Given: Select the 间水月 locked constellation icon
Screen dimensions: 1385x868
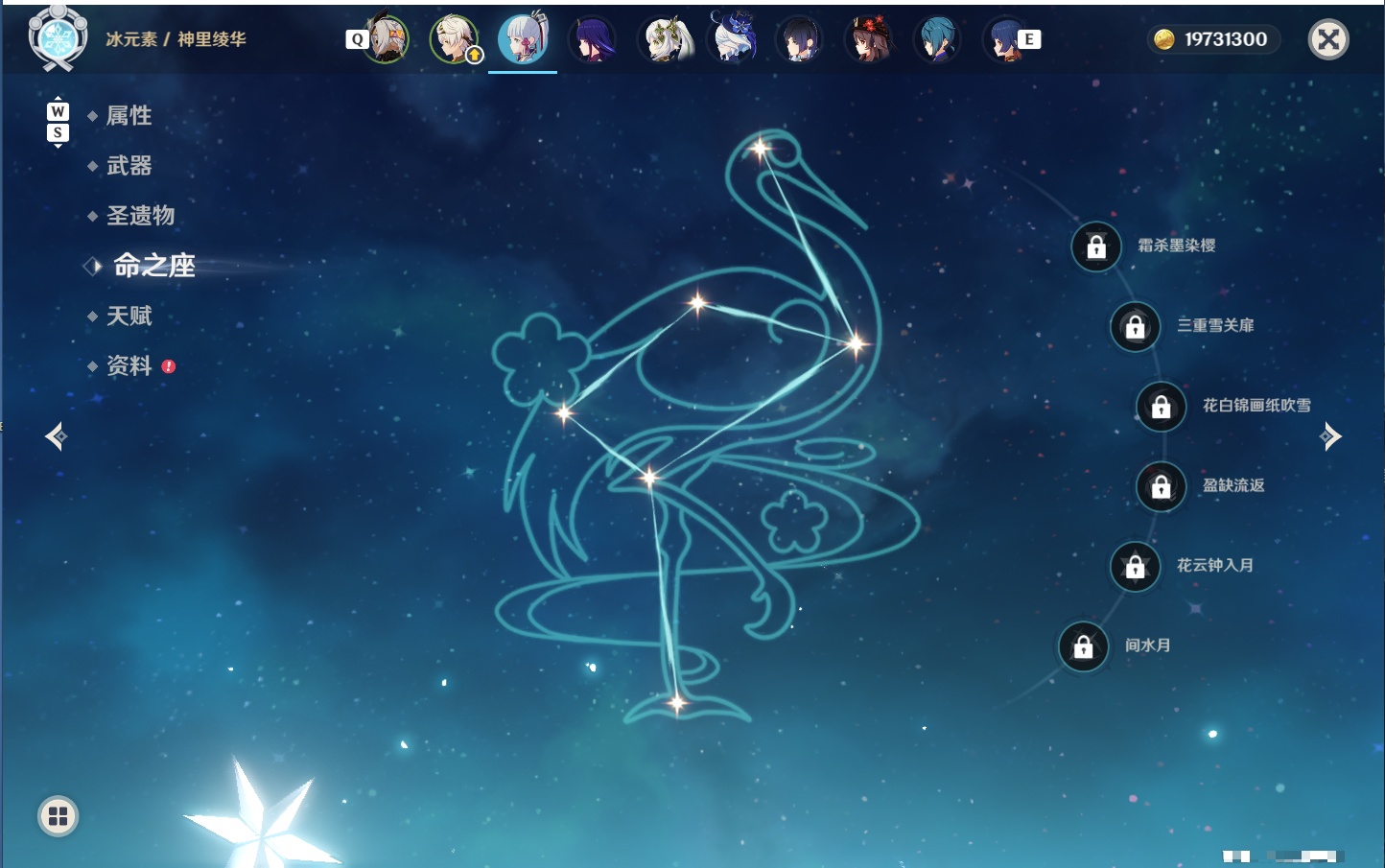Looking at the screenshot, I should pos(1083,646).
